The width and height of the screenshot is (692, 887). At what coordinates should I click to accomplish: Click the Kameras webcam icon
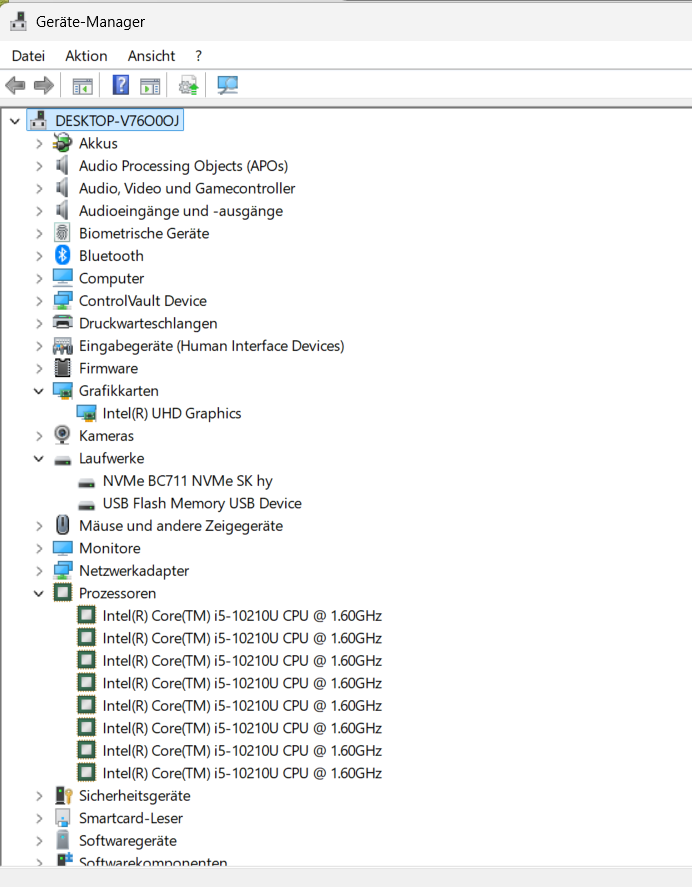(x=62, y=436)
